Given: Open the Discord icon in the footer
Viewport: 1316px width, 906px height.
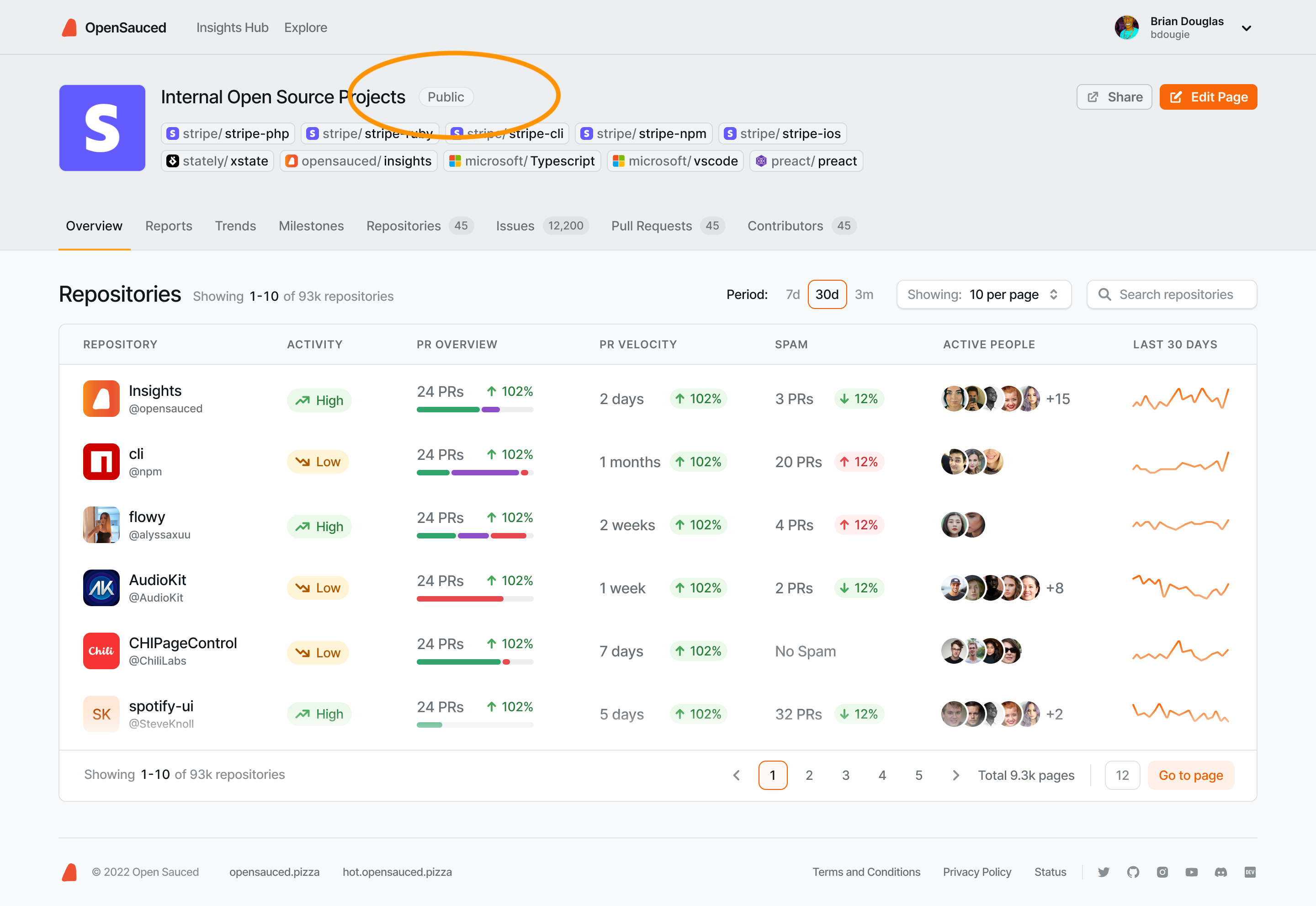Looking at the screenshot, I should point(1220,872).
